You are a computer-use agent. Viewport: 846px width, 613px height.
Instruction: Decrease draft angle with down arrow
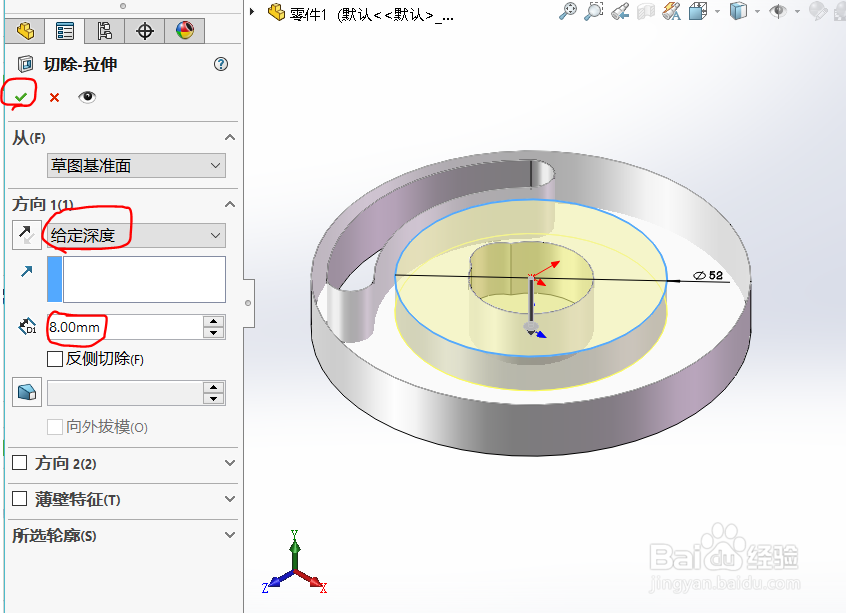pyautogui.click(x=214, y=399)
